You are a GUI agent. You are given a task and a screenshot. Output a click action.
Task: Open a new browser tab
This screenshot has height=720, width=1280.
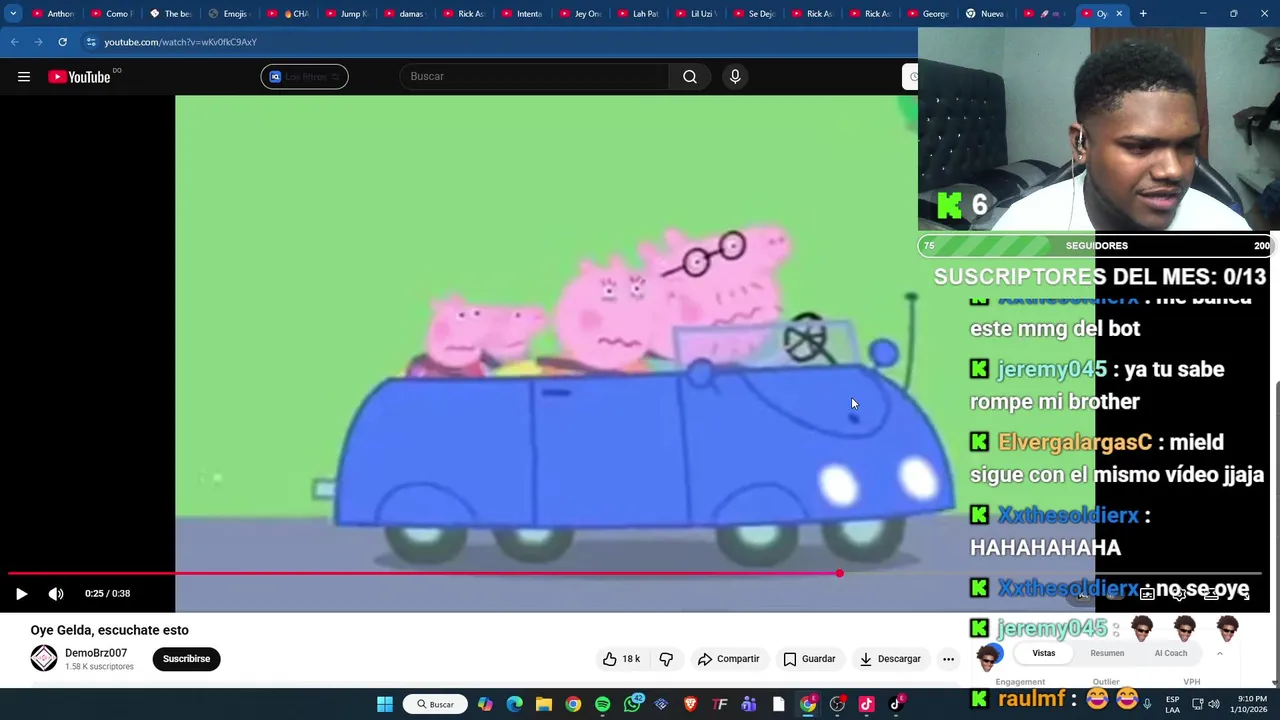point(1143,14)
